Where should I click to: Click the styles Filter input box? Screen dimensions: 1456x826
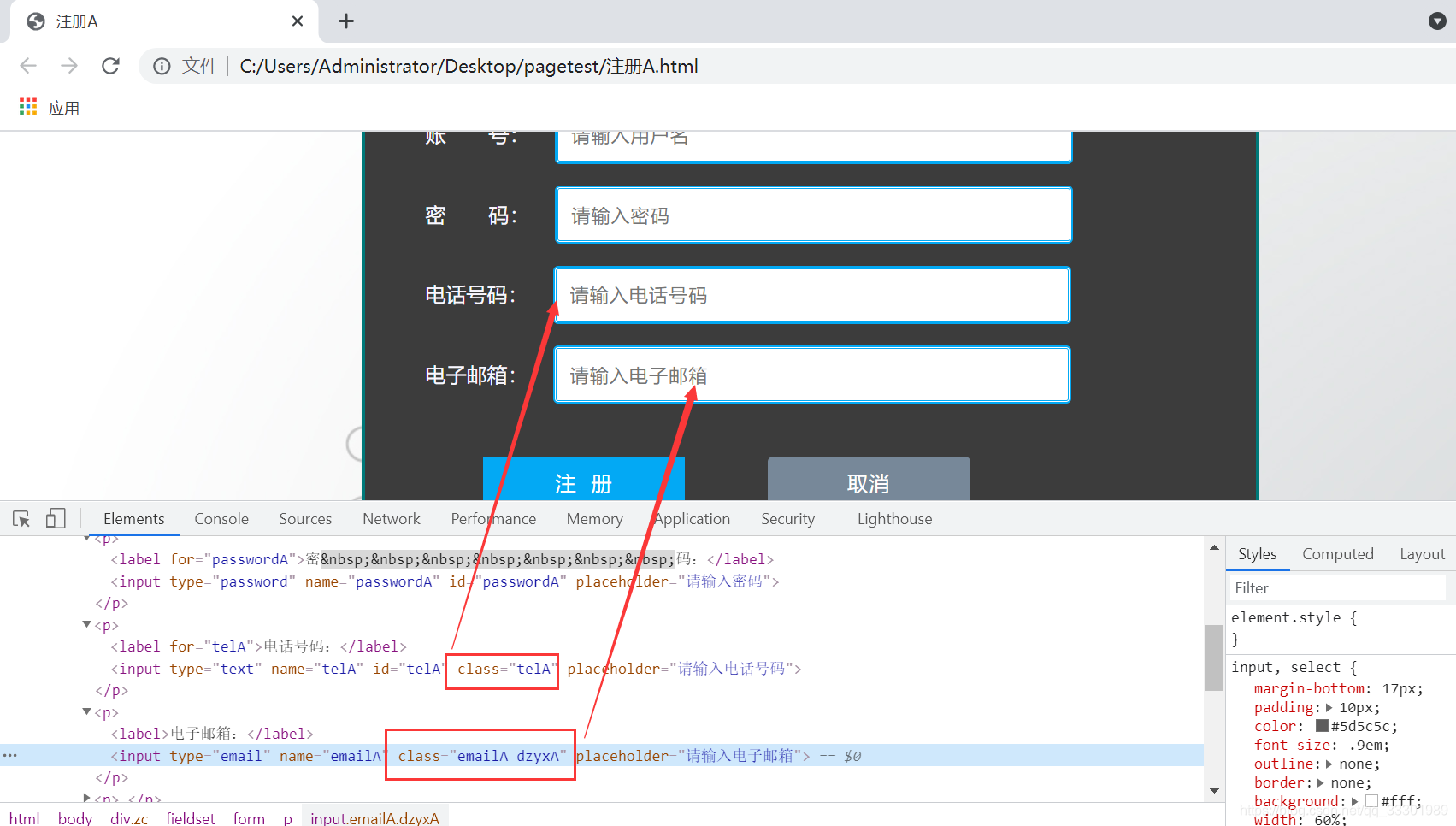tap(1338, 587)
